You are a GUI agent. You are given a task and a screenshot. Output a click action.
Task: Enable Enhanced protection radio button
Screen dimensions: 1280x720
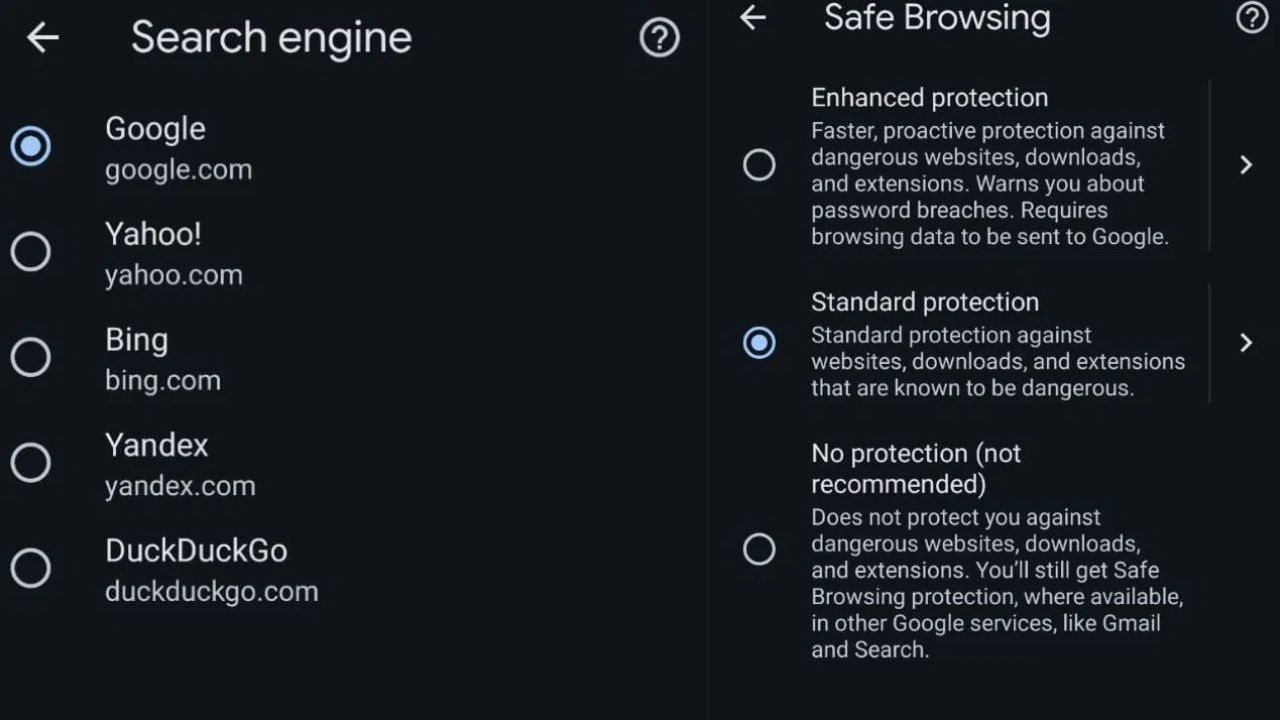(x=759, y=165)
